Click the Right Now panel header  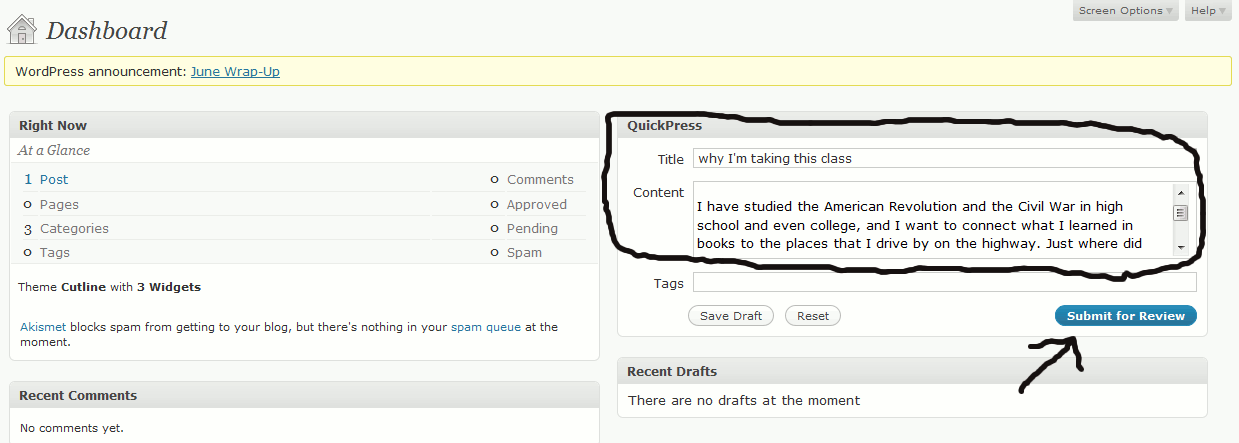(304, 125)
